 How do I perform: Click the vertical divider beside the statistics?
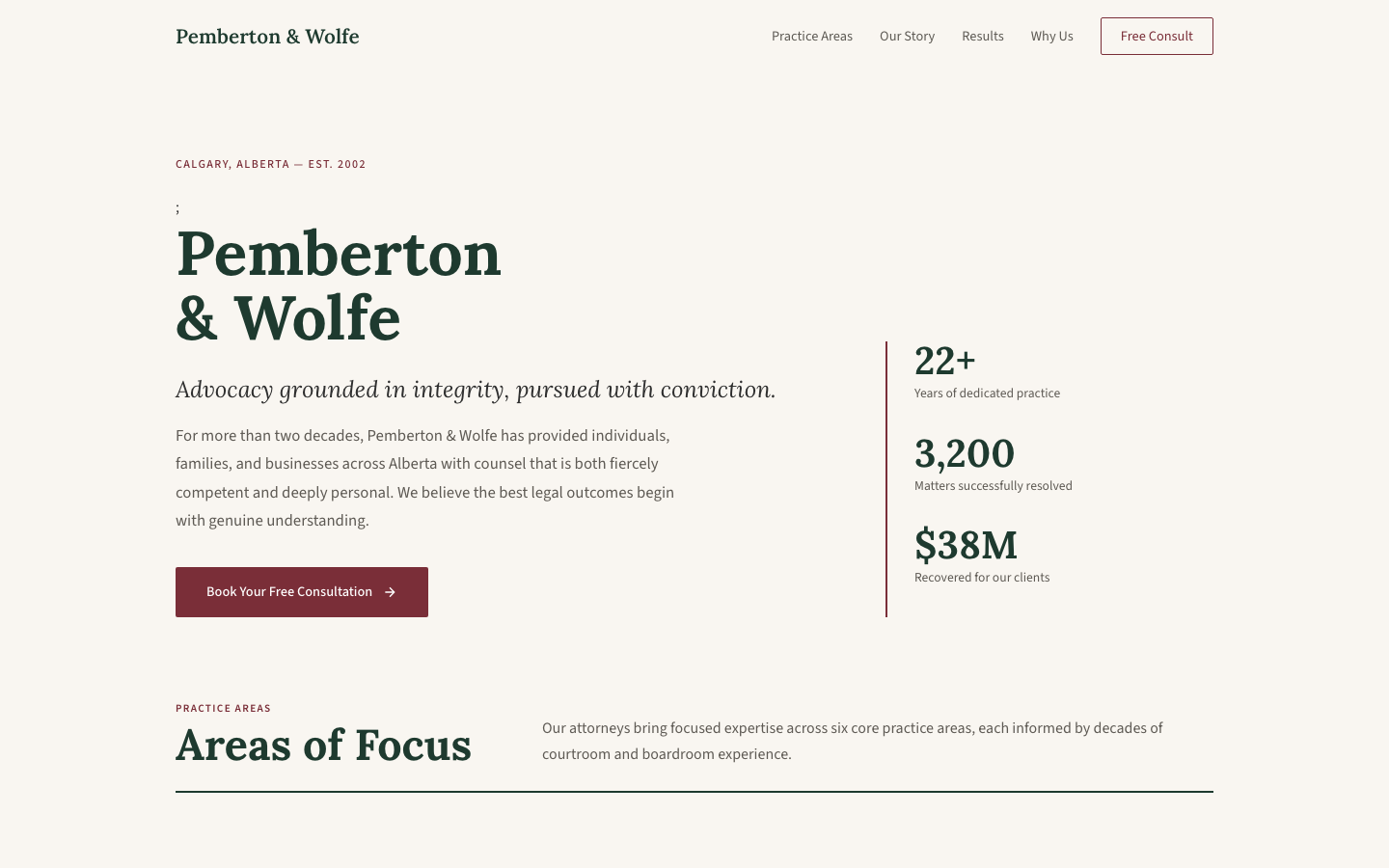click(886, 477)
